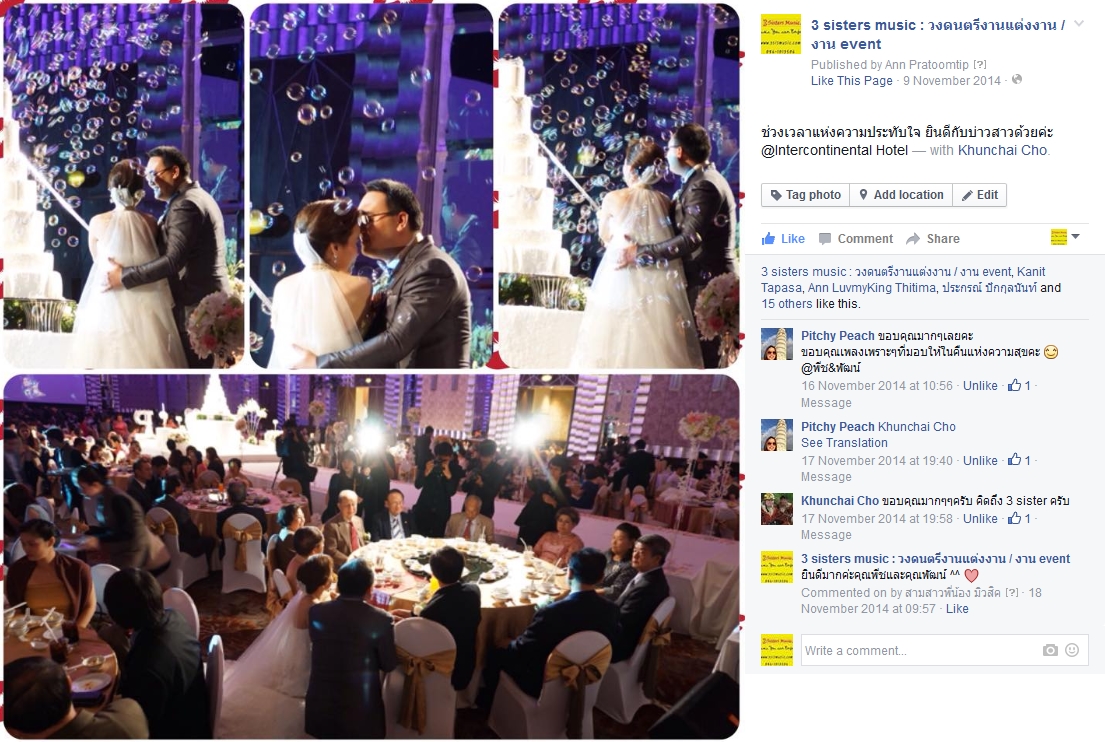This screenshot has width=1105, height=742.
Task: Expand See Translation under the Pitchy Peach comment
Action: click(844, 443)
